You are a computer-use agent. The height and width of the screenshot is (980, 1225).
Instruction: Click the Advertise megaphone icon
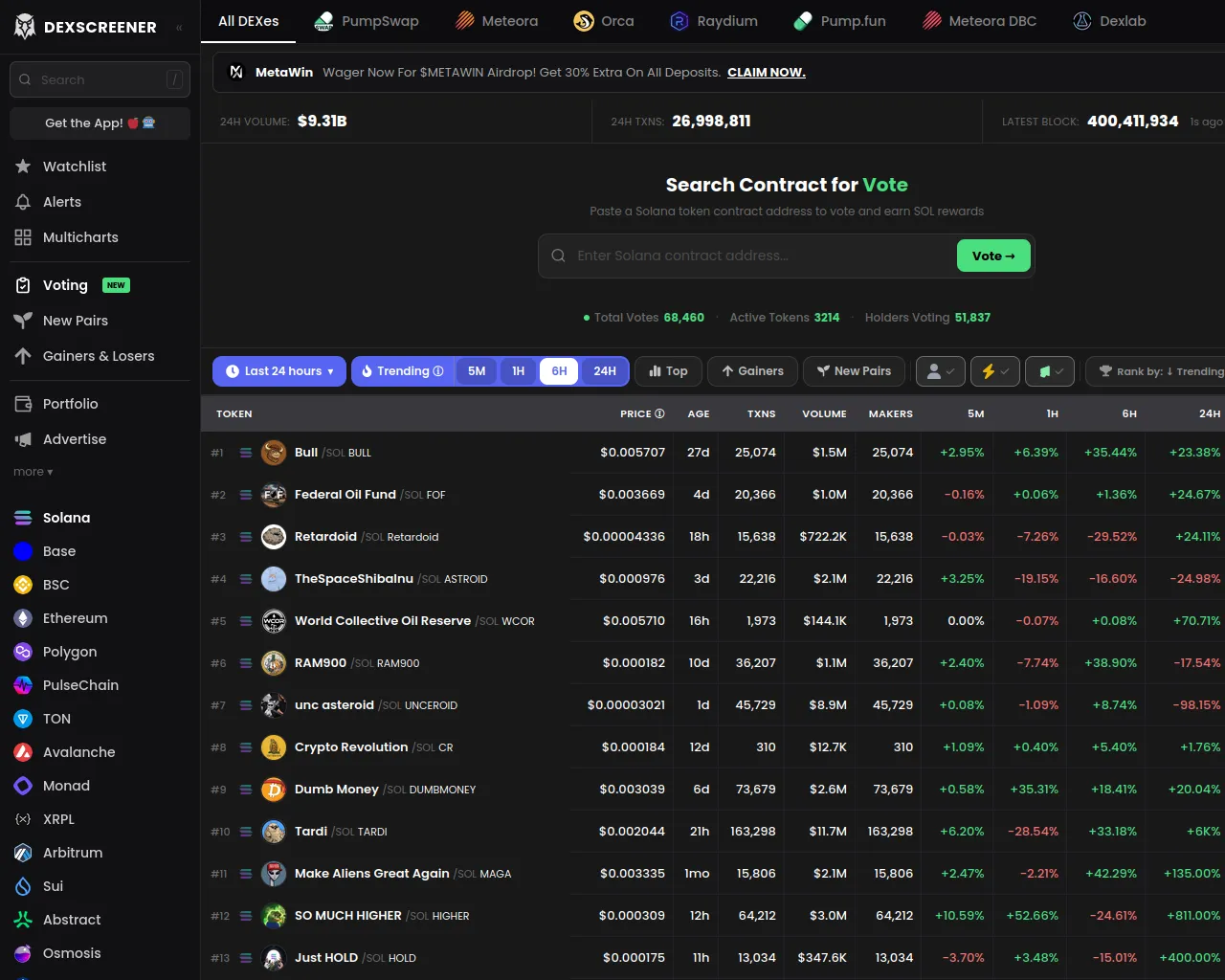(23, 439)
